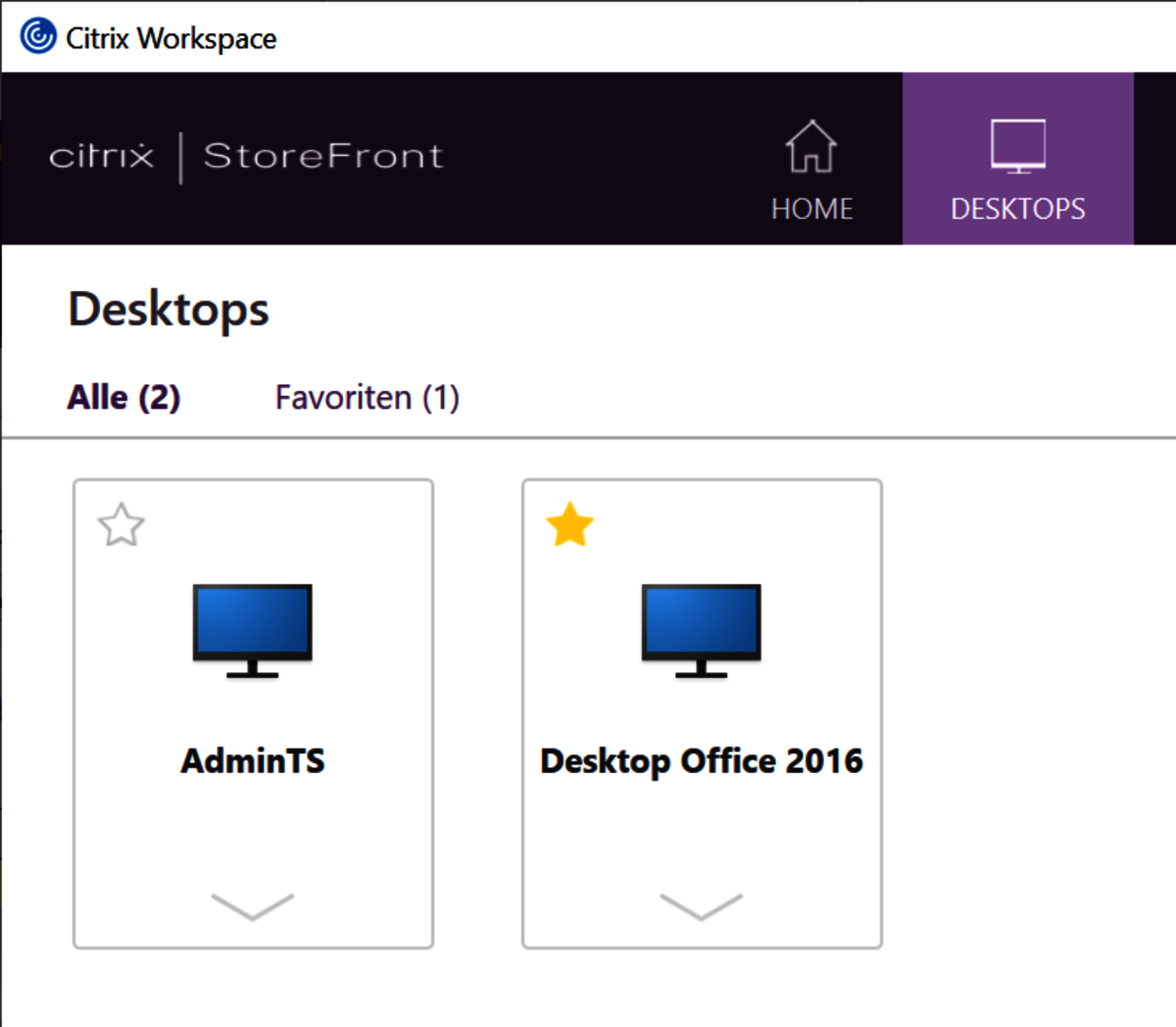Click the house icon in the header
Screen dimensions: 1176x1027
click(x=811, y=147)
